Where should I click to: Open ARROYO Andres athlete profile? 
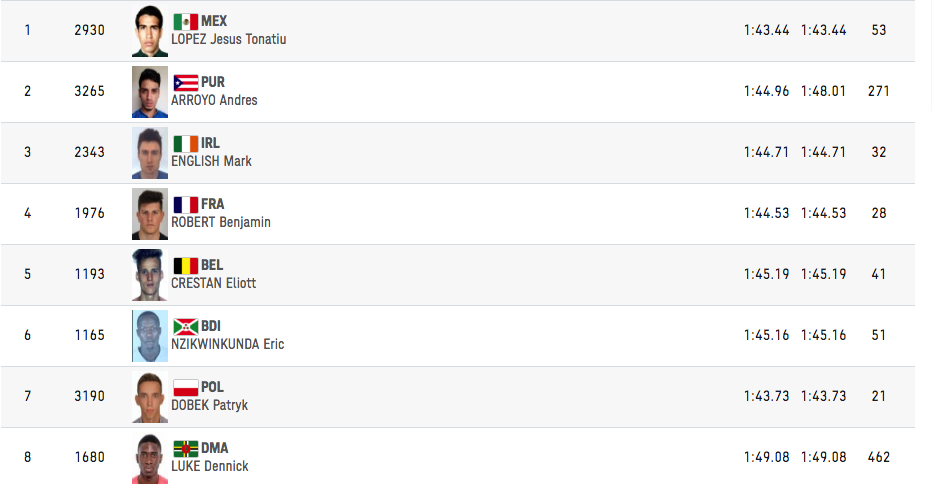point(214,100)
